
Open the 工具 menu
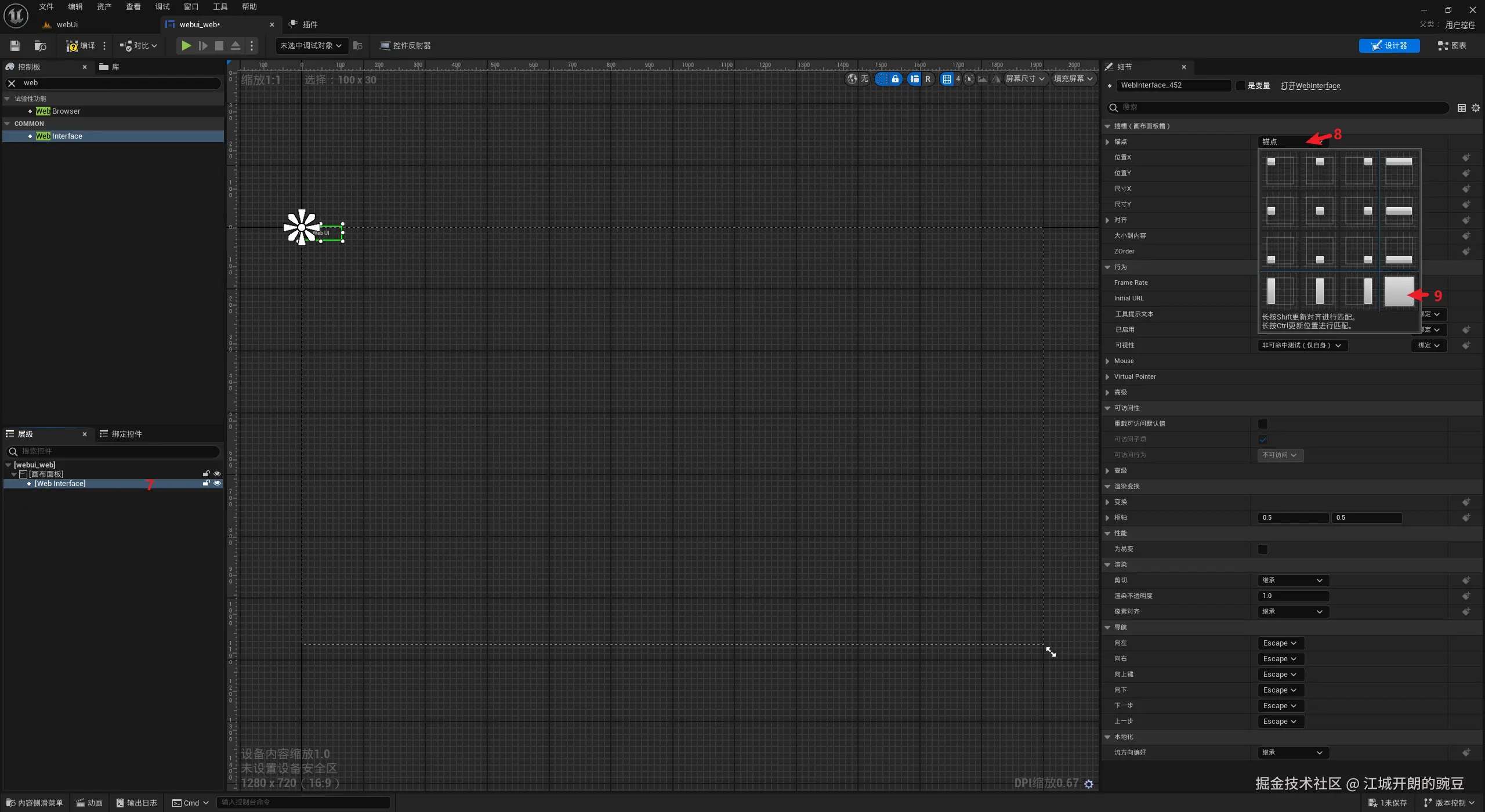[220, 7]
